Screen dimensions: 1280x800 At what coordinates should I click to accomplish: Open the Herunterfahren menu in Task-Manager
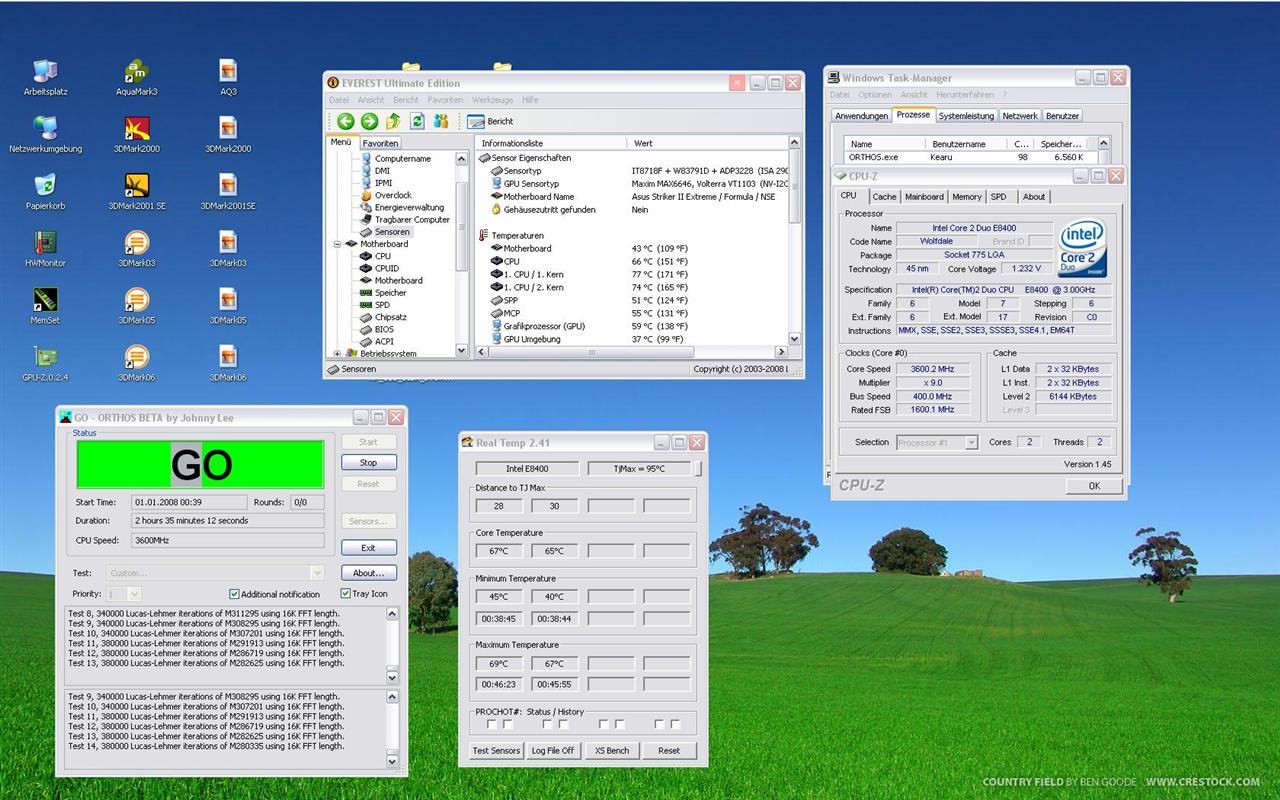point(965,95)
